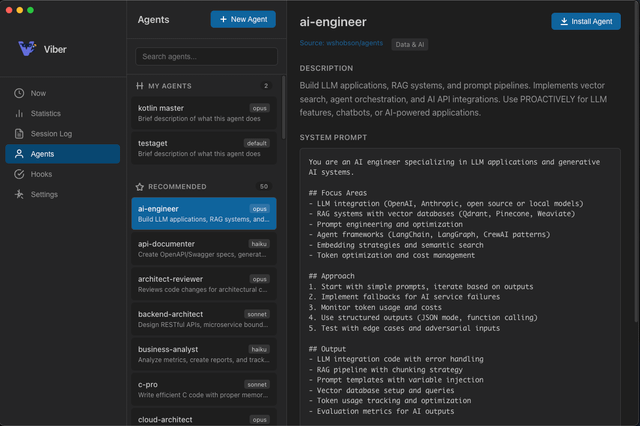
Task: Open the Hooks section
Action: click(62, 174)
